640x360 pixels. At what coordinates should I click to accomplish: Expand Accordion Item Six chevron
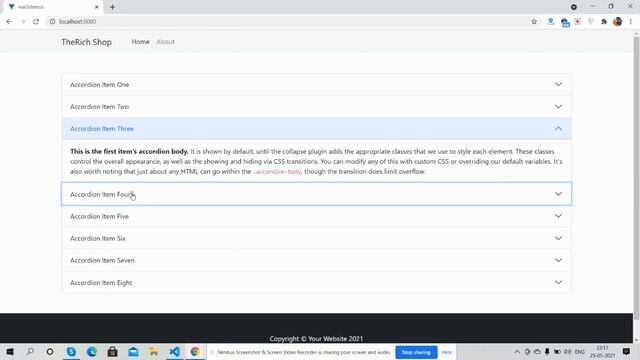click(558, 238)
